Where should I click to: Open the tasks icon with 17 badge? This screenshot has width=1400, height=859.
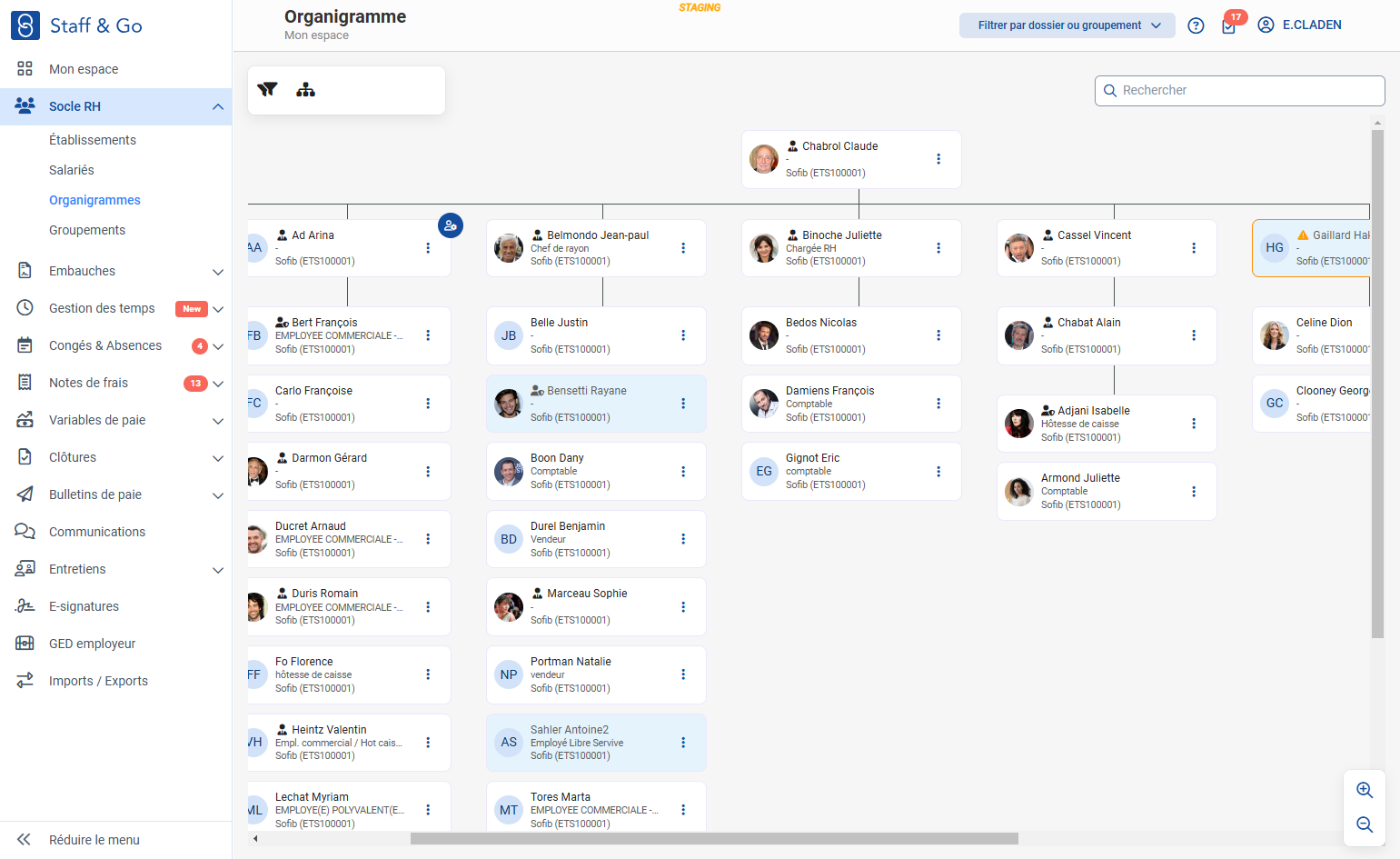[x=1229, y=25]
